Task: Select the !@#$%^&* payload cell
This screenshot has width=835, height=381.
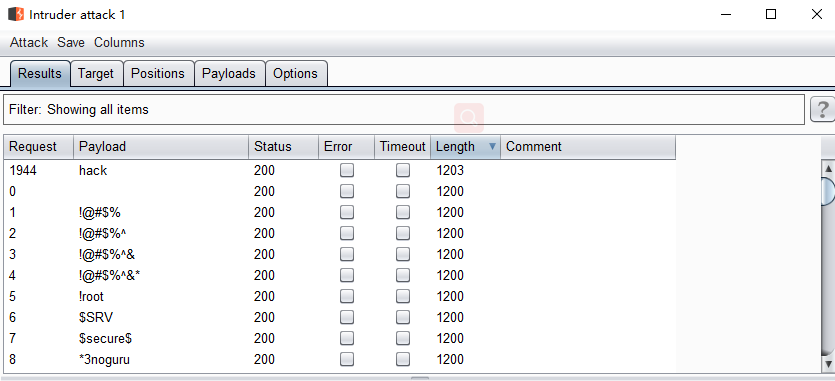Action: tap(161, 275)
